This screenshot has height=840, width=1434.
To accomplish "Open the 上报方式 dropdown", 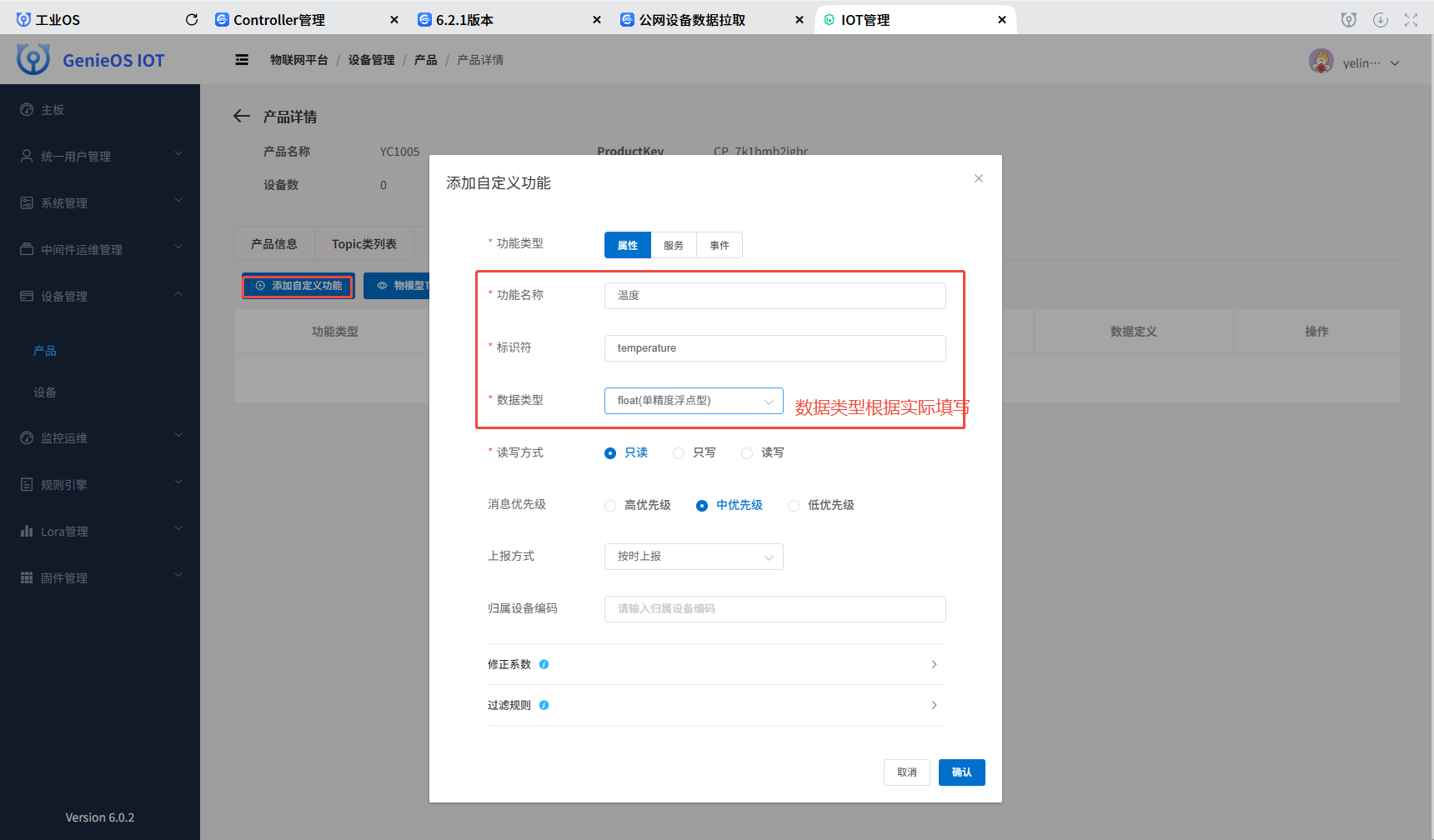I will [694, 556].
